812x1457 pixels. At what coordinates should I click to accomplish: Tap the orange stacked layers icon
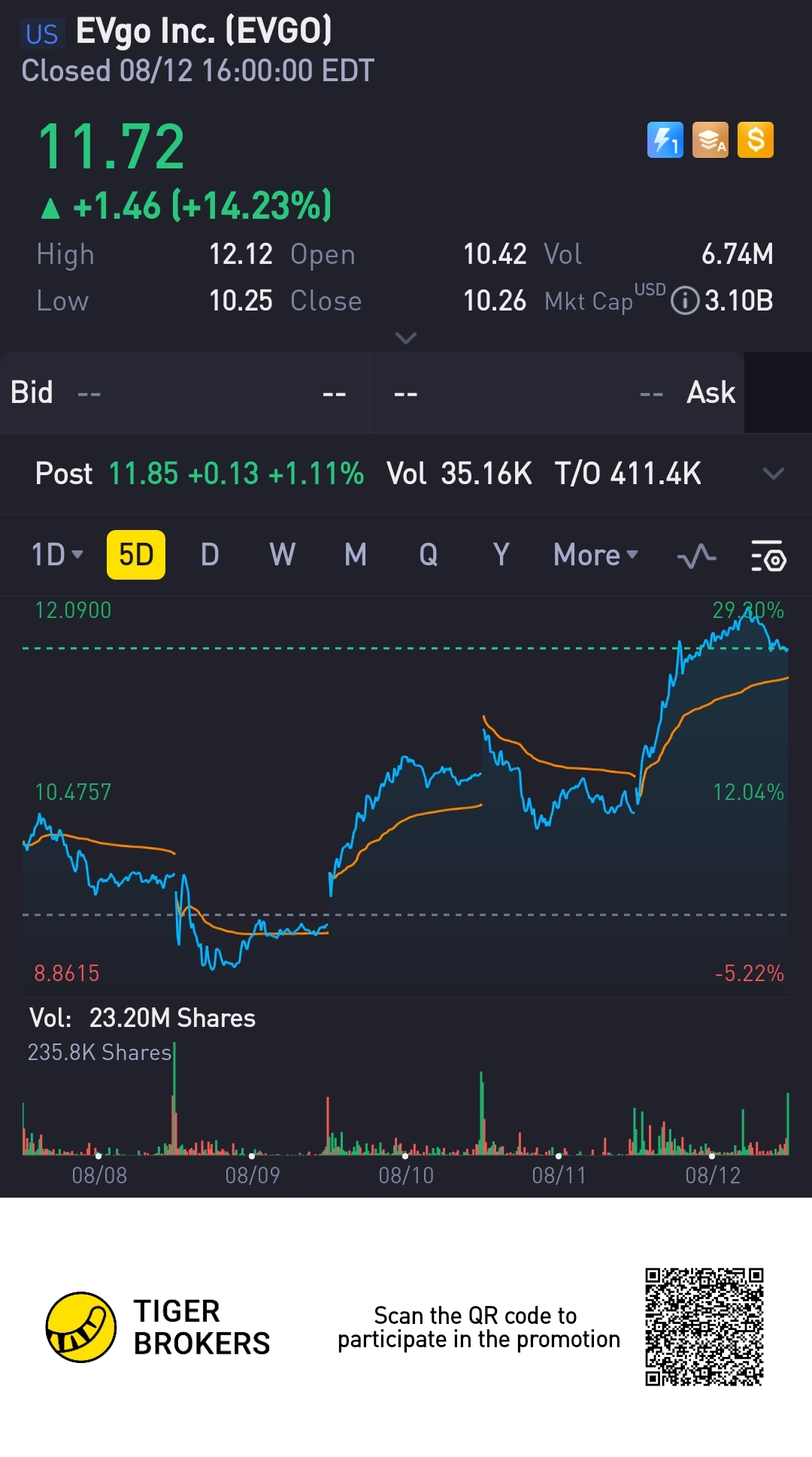710,140
